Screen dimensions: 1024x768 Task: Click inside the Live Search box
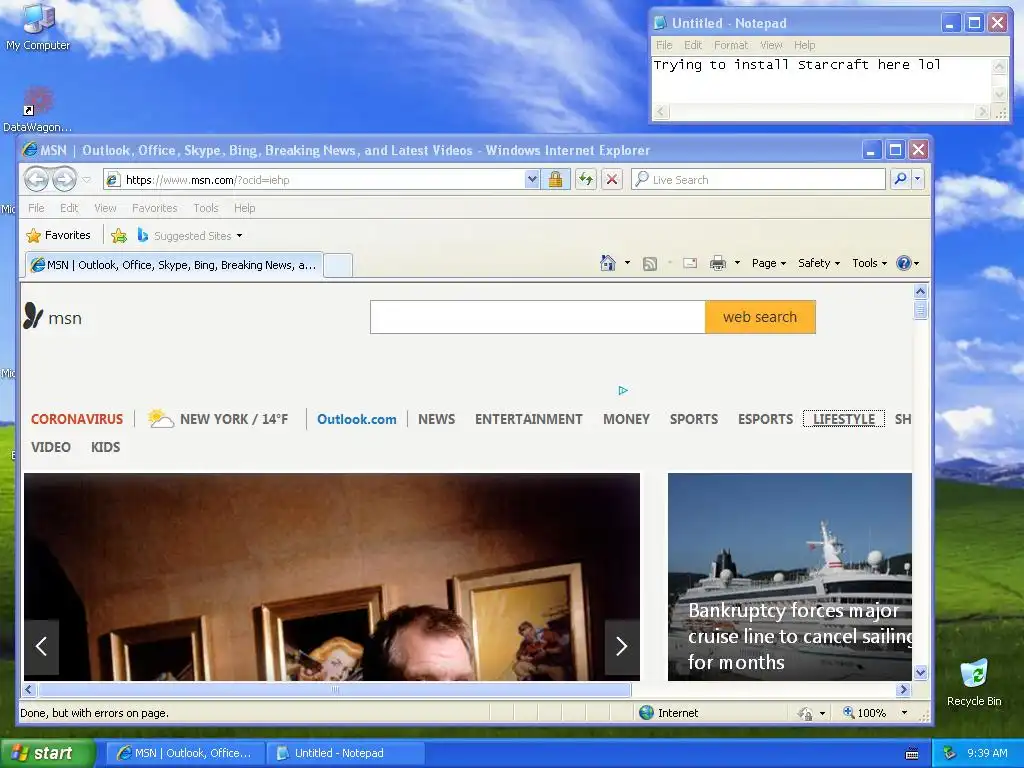pos(759,179)
